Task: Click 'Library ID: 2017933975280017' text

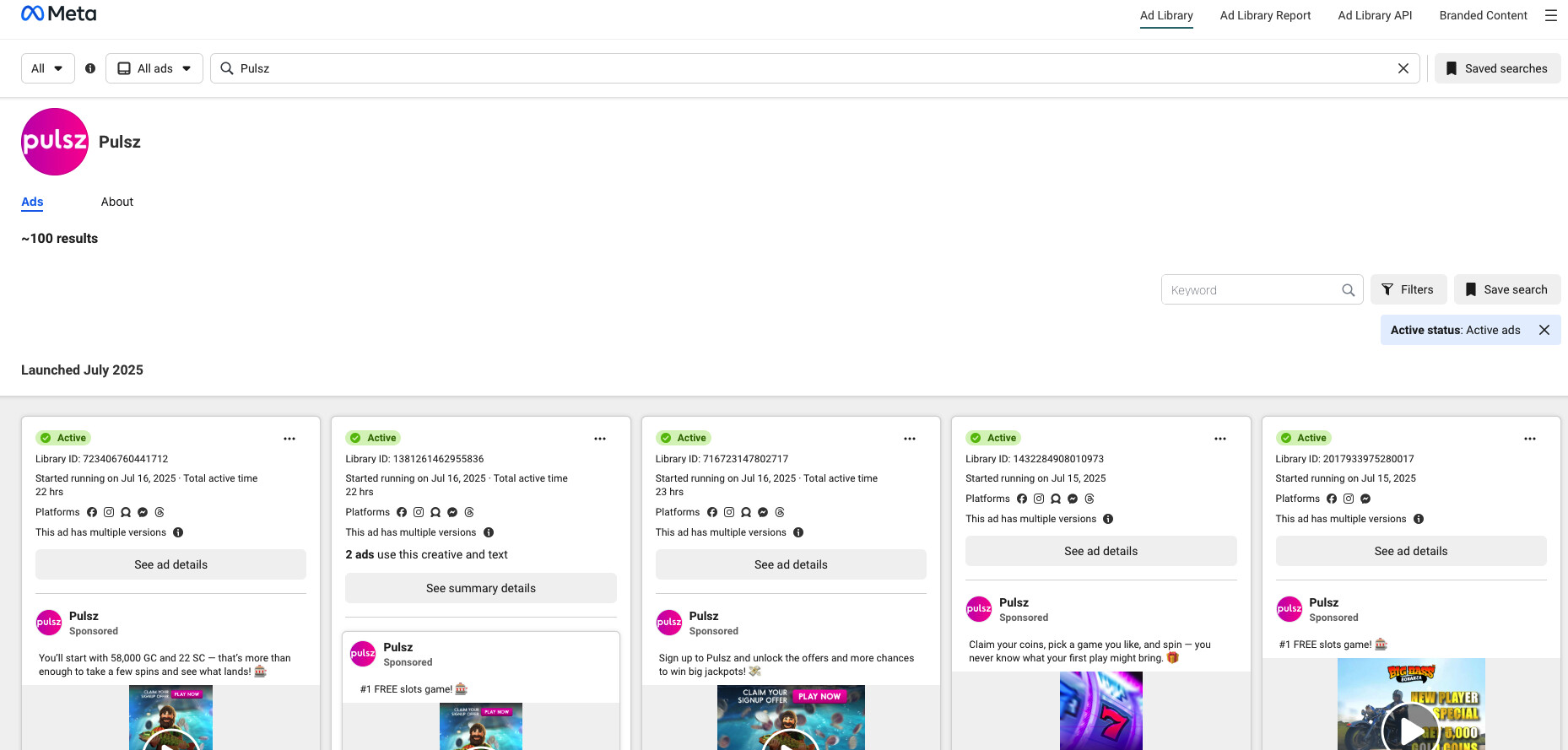Action: pos(1344,459)
